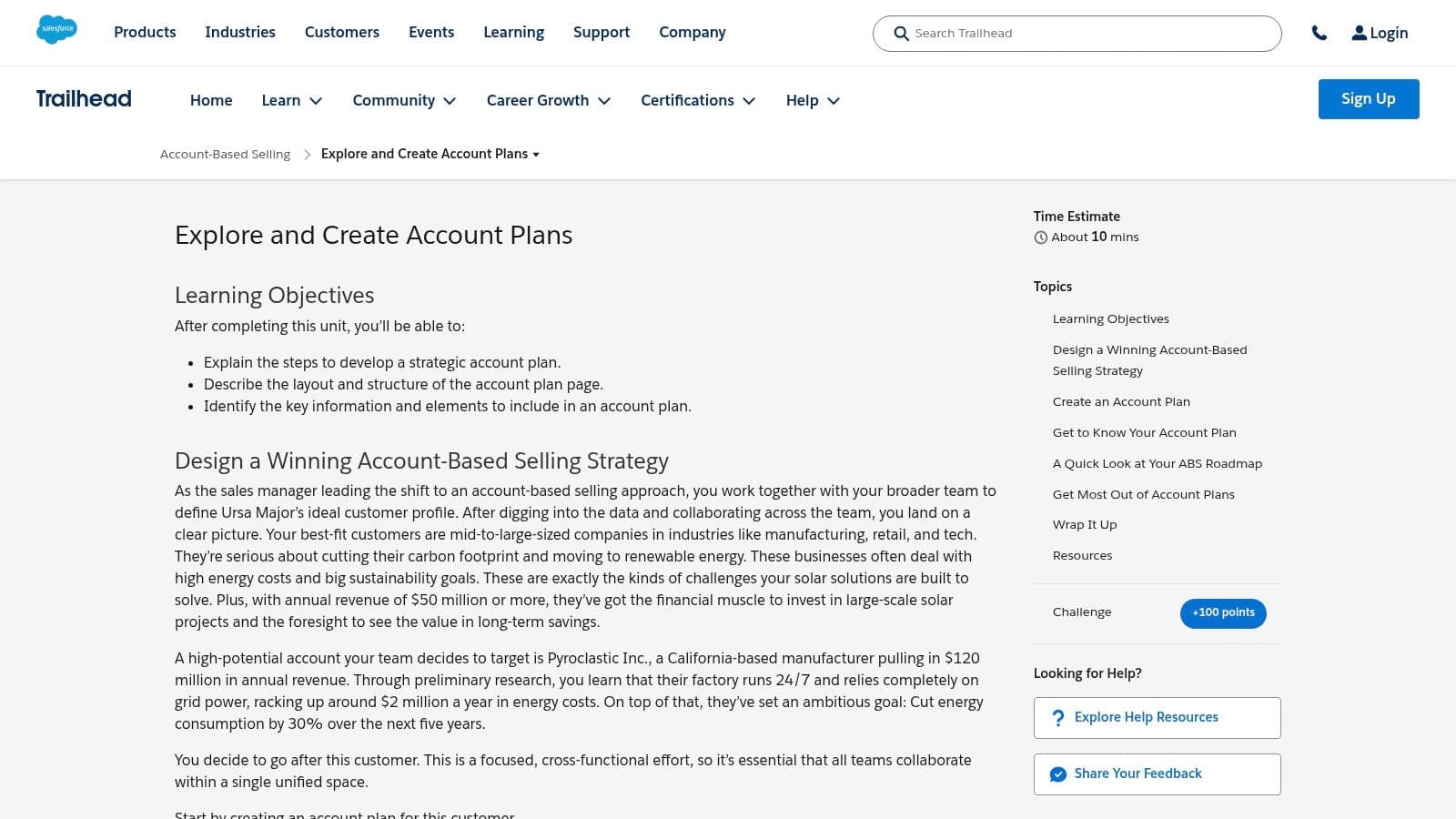Click the question mark icon in Explore Help Resources
1456x819 pixels.
click(1057, 717)
